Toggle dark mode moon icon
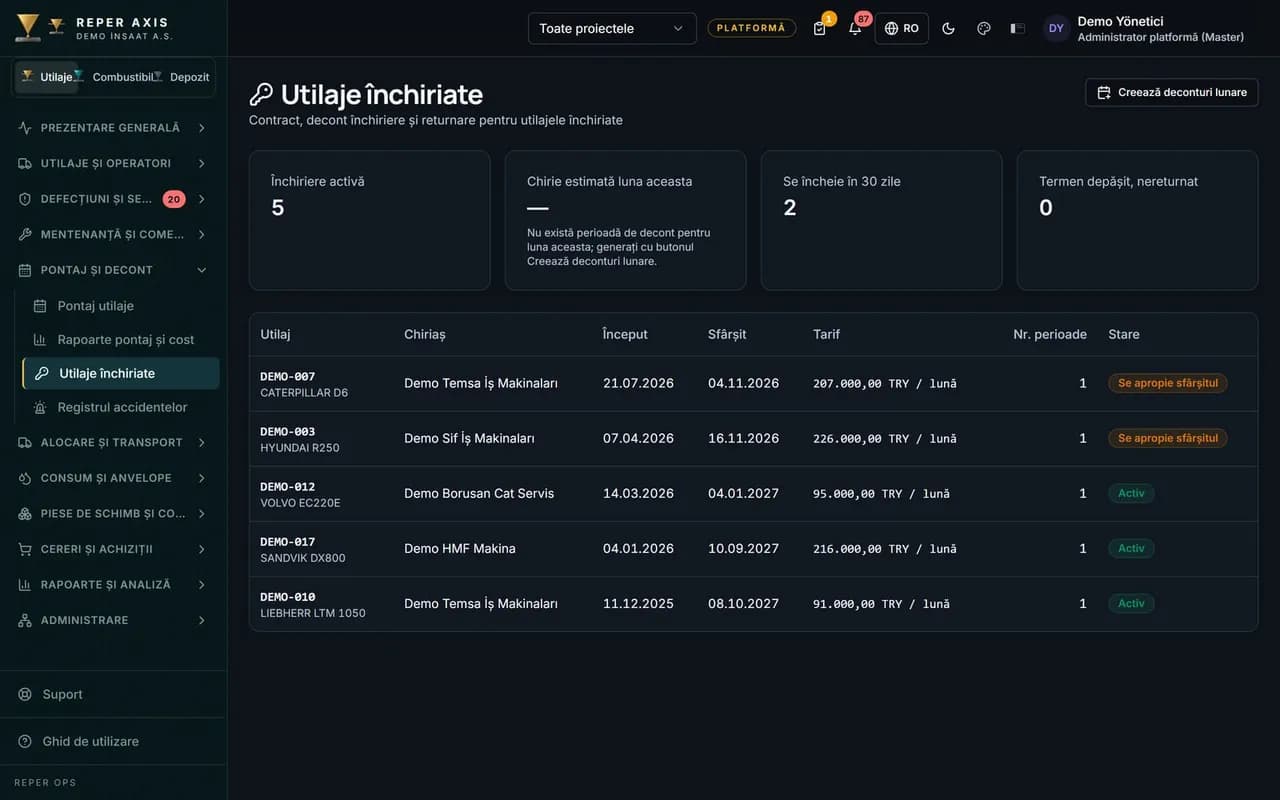 coord(948,28)
